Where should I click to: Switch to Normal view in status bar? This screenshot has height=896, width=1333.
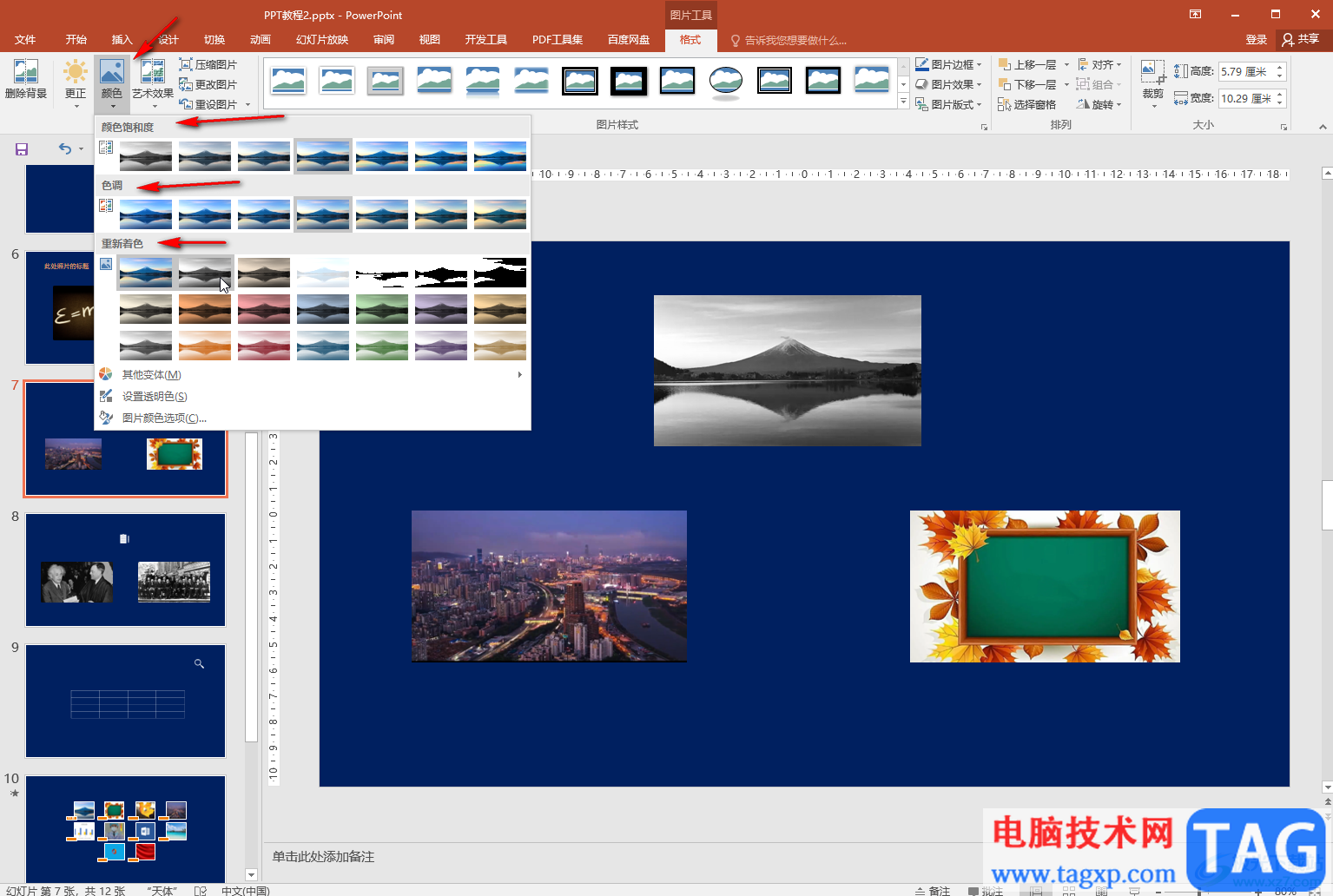coord(1036,891)
